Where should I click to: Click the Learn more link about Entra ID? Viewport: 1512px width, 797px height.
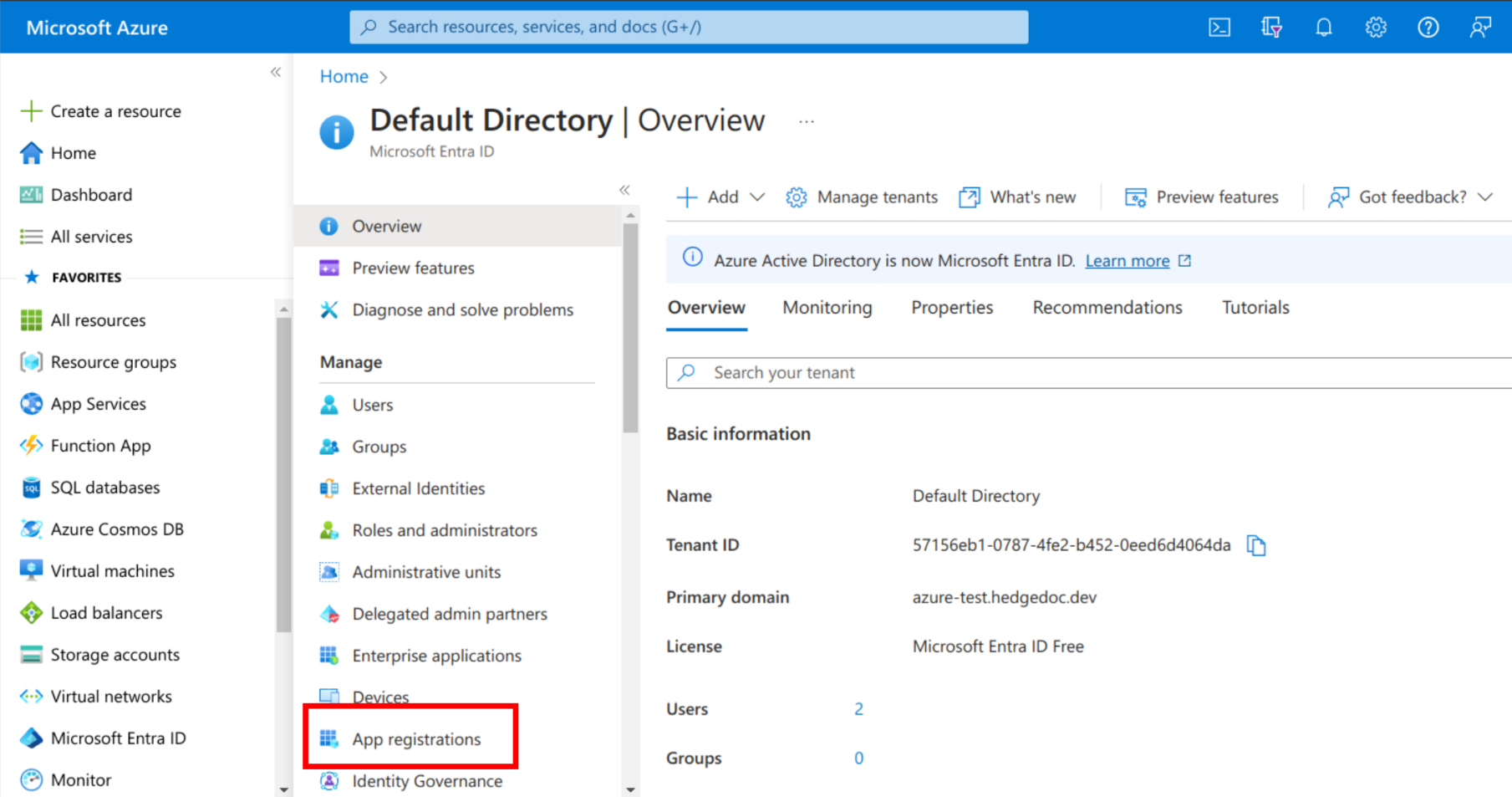tap(1128, 260)
